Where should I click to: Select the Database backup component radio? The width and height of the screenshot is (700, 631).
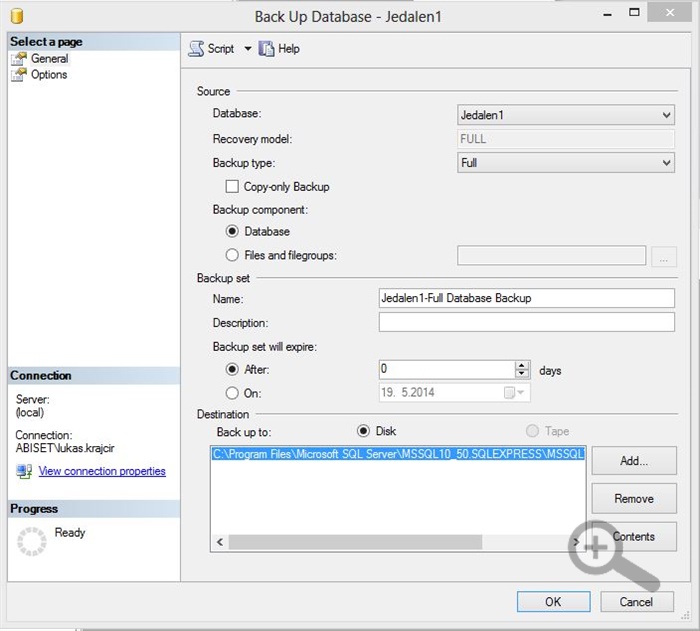tap(232, 231)
